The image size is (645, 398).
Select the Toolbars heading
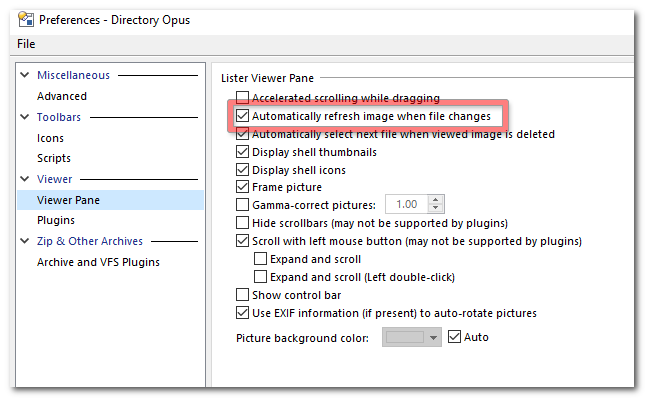[59, 117]
